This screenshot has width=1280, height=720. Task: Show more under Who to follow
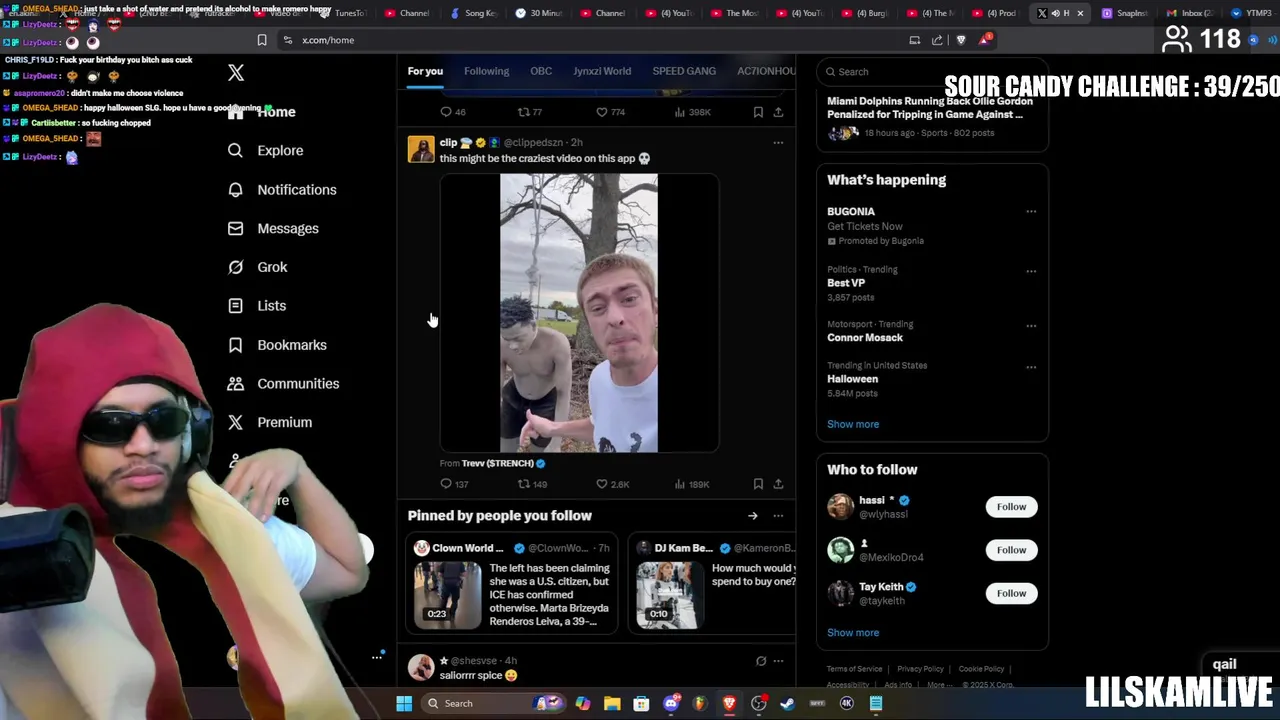pyautogui.click(x=853, y=633)
